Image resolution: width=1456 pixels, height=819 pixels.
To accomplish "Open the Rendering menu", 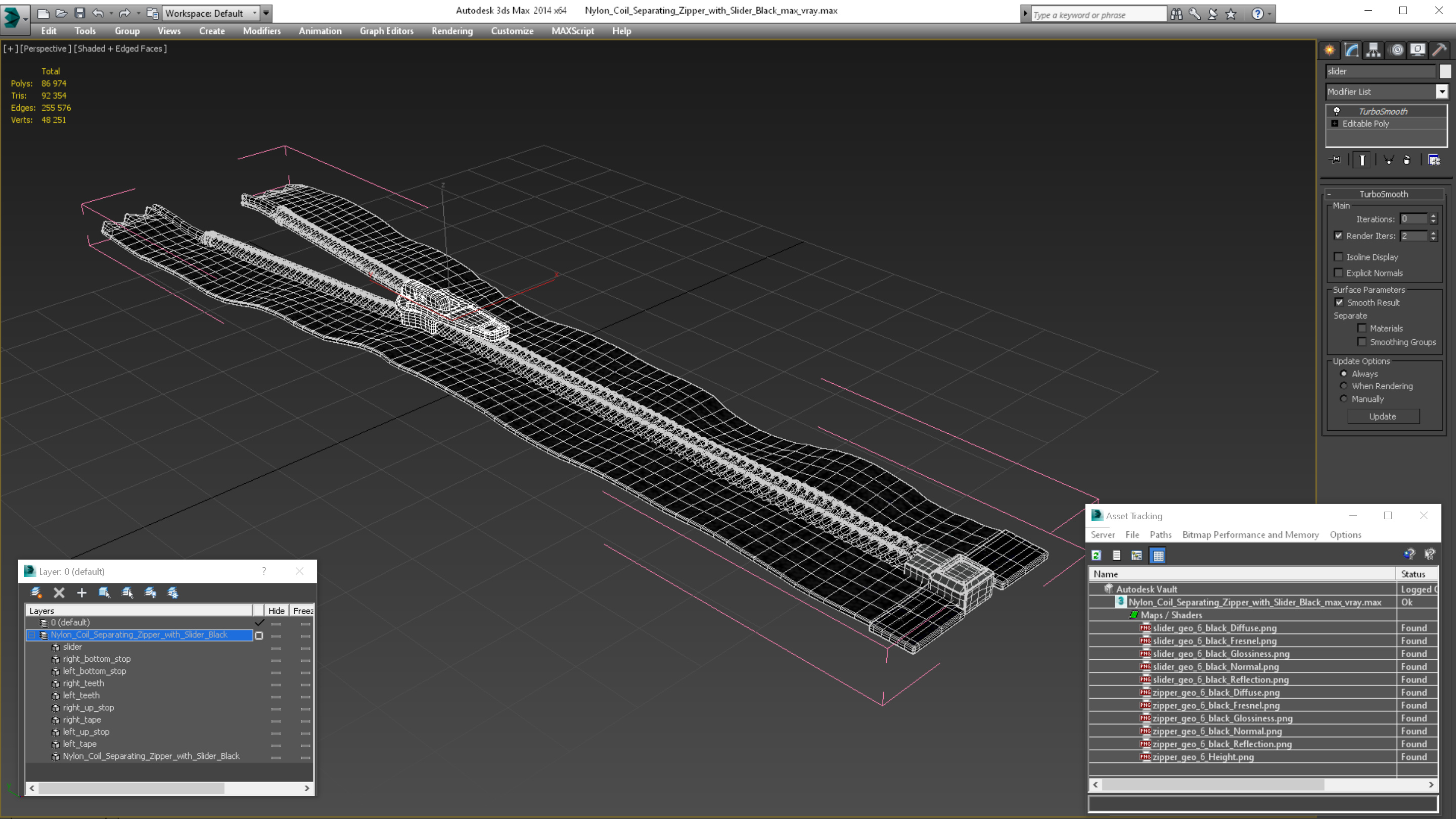I will [451, 31].
